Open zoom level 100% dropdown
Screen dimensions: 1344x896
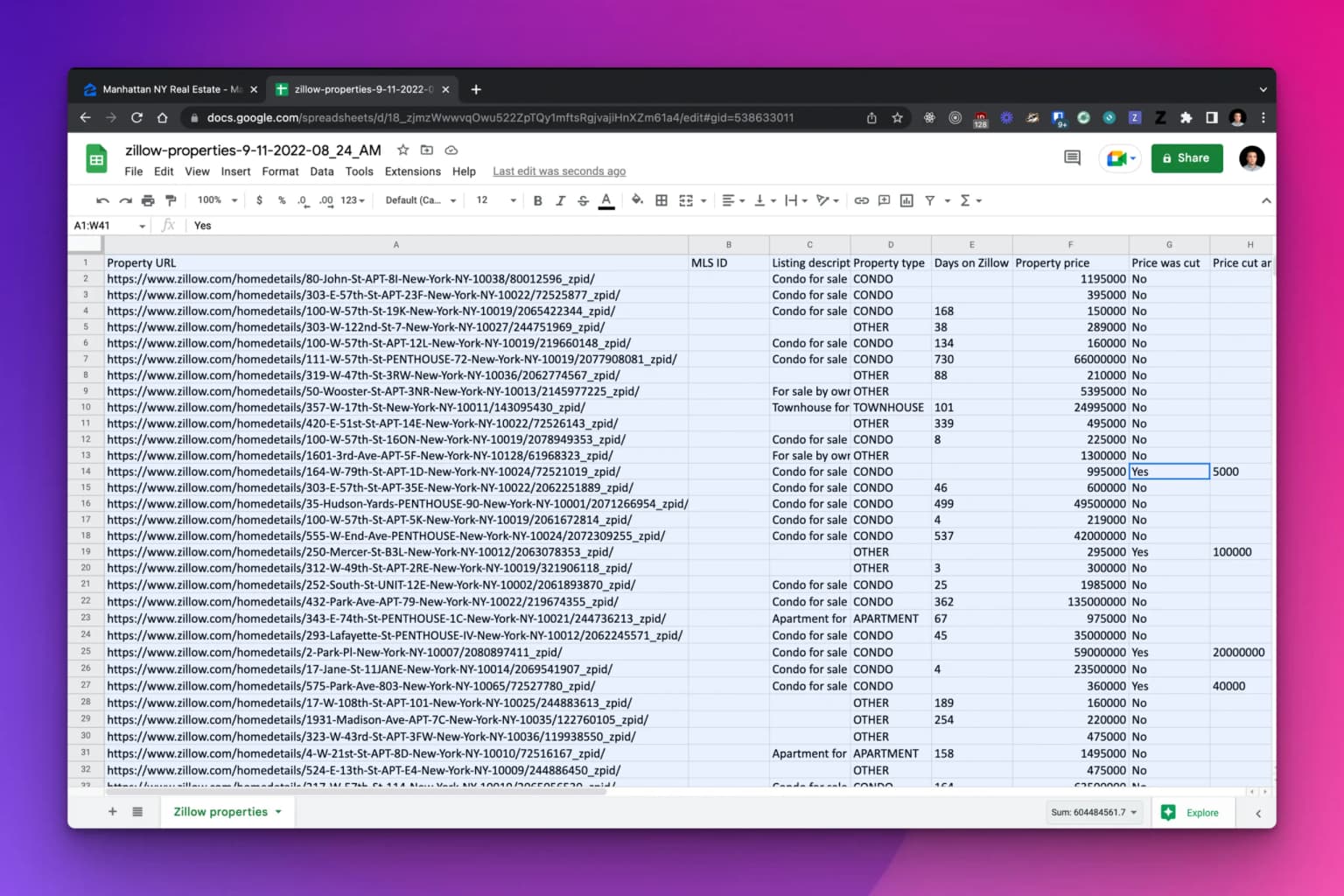pos(218,200)
